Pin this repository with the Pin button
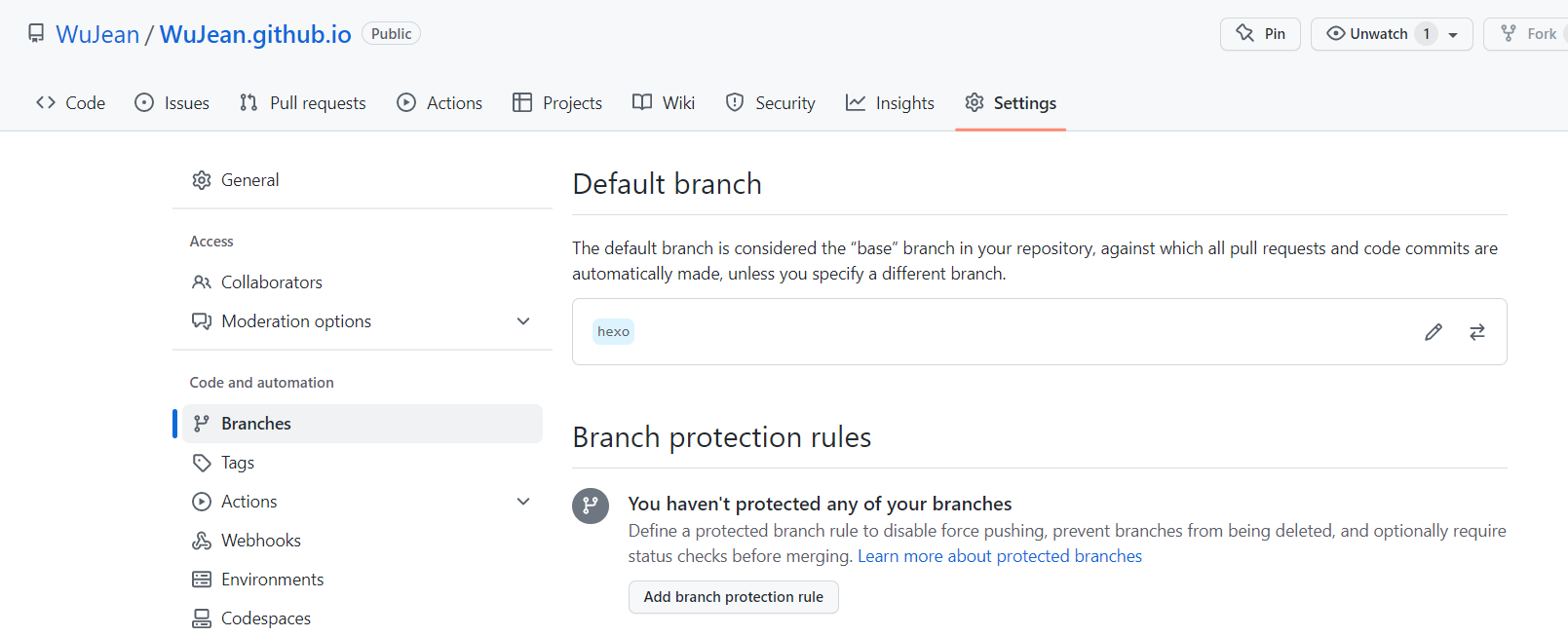This screenshot has width=1568, height=637. click(x=1260, y=34)
